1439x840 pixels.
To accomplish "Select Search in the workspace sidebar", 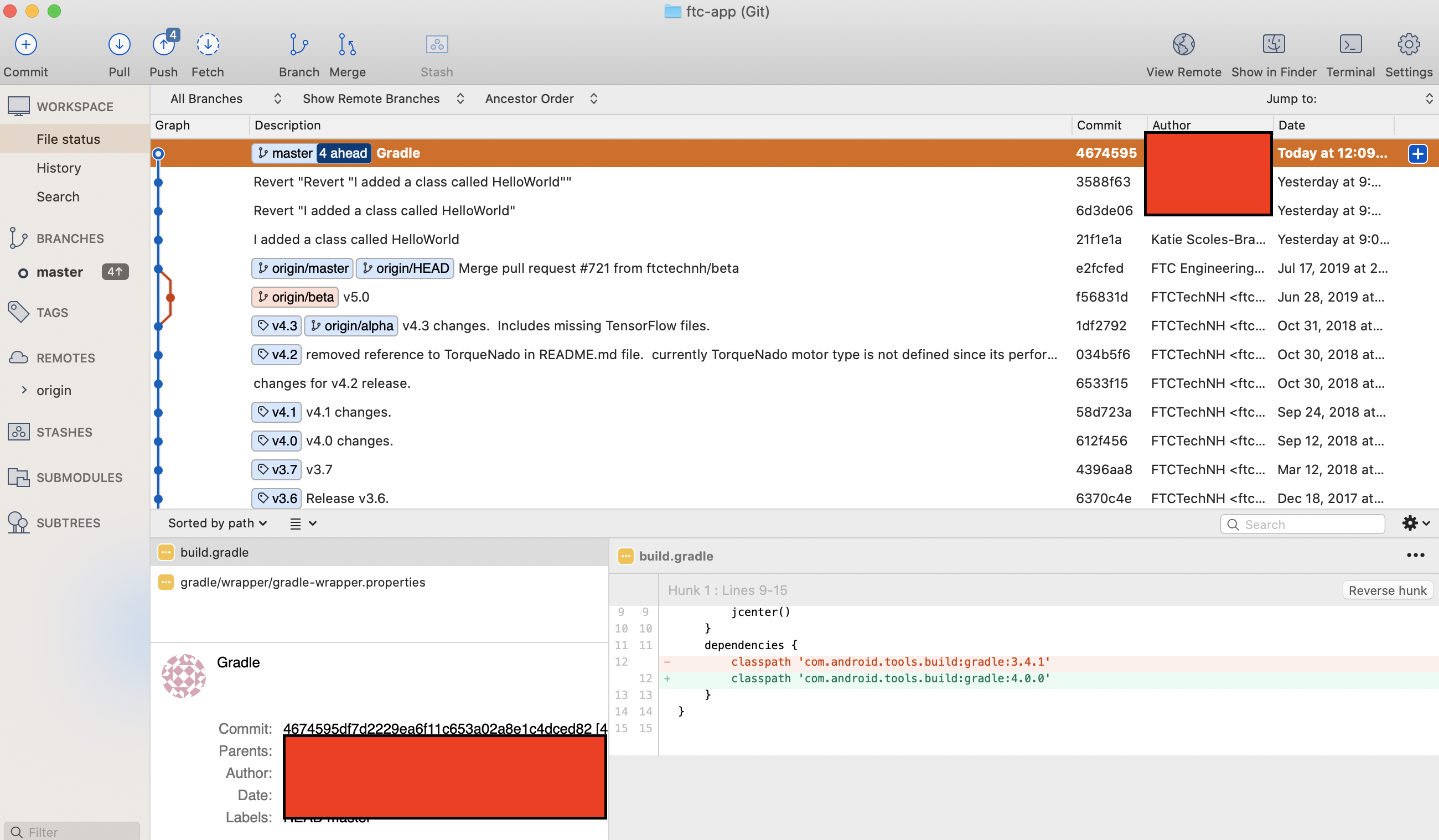I will [58, 196].
